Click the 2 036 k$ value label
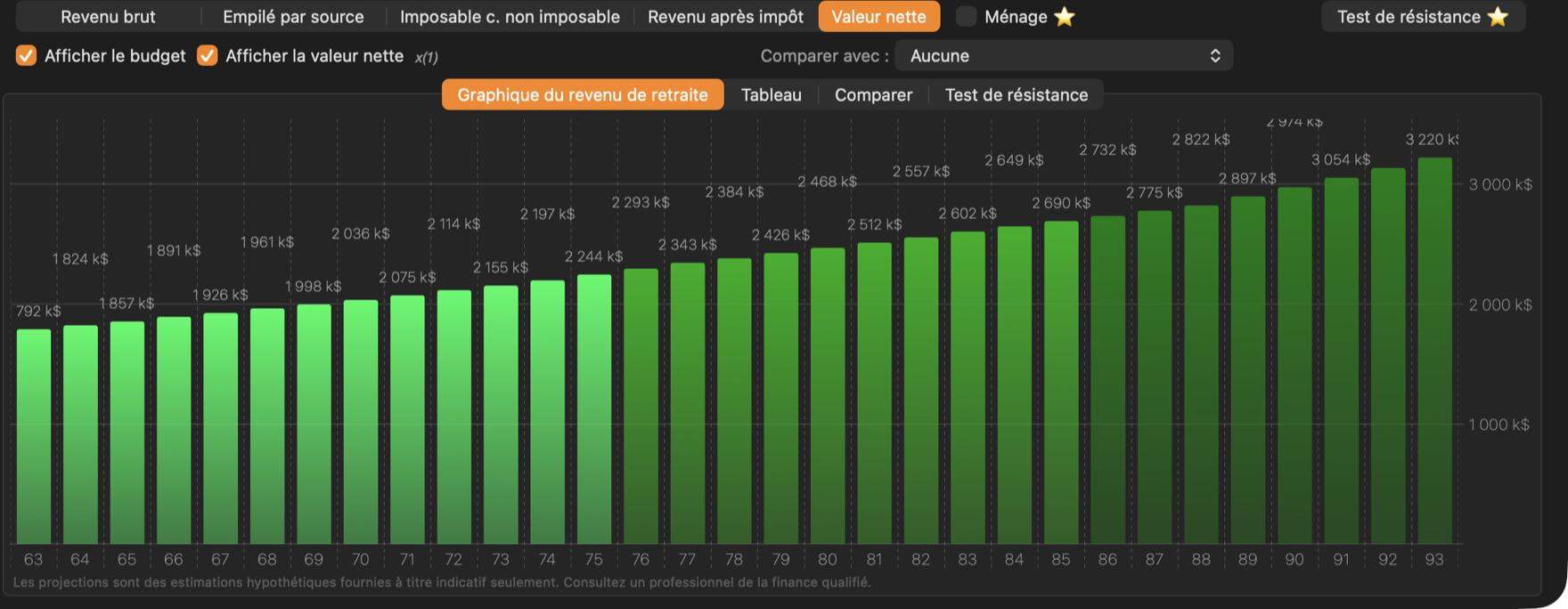Viewport: 1568px width, 609px height. 361,233
